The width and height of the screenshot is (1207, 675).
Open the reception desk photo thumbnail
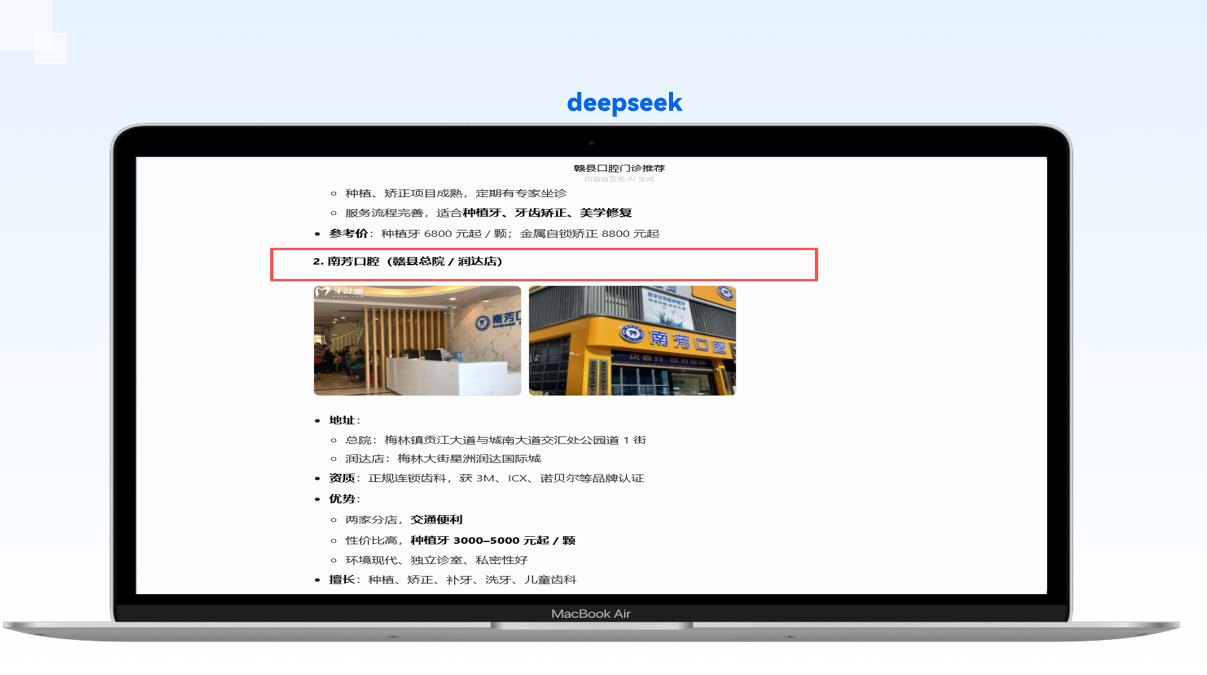(417, 341)
